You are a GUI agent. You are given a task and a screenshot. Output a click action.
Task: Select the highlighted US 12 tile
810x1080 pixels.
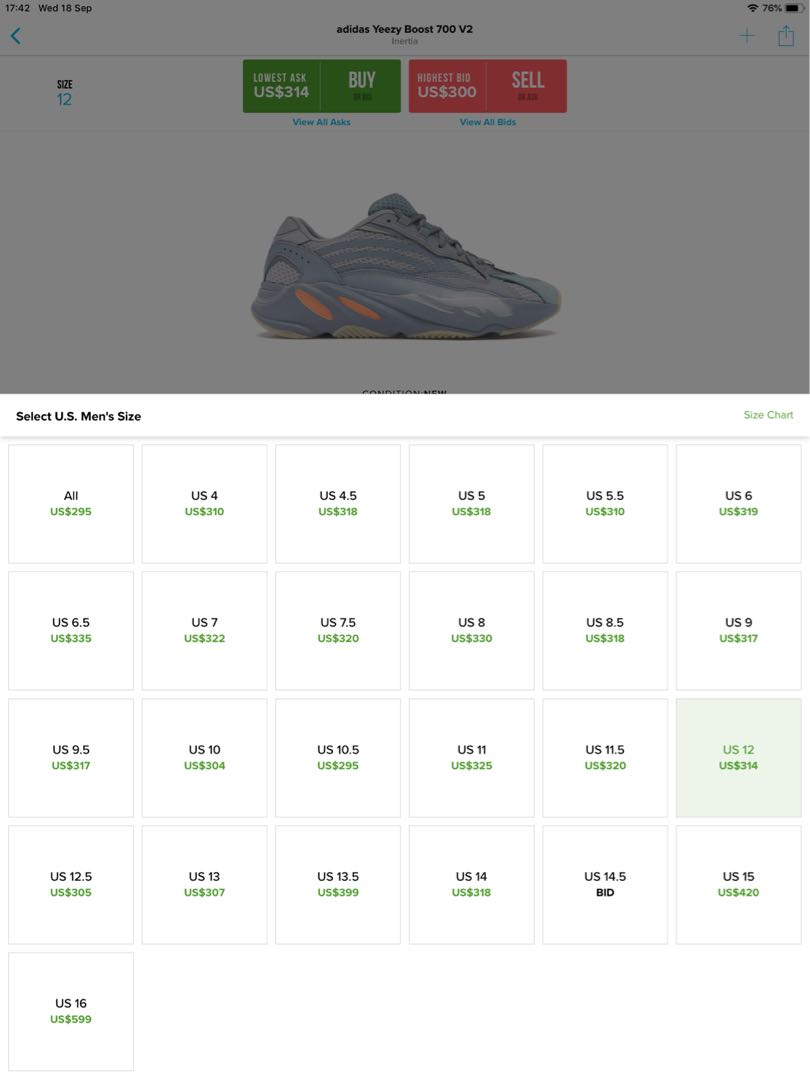point(738,758)
